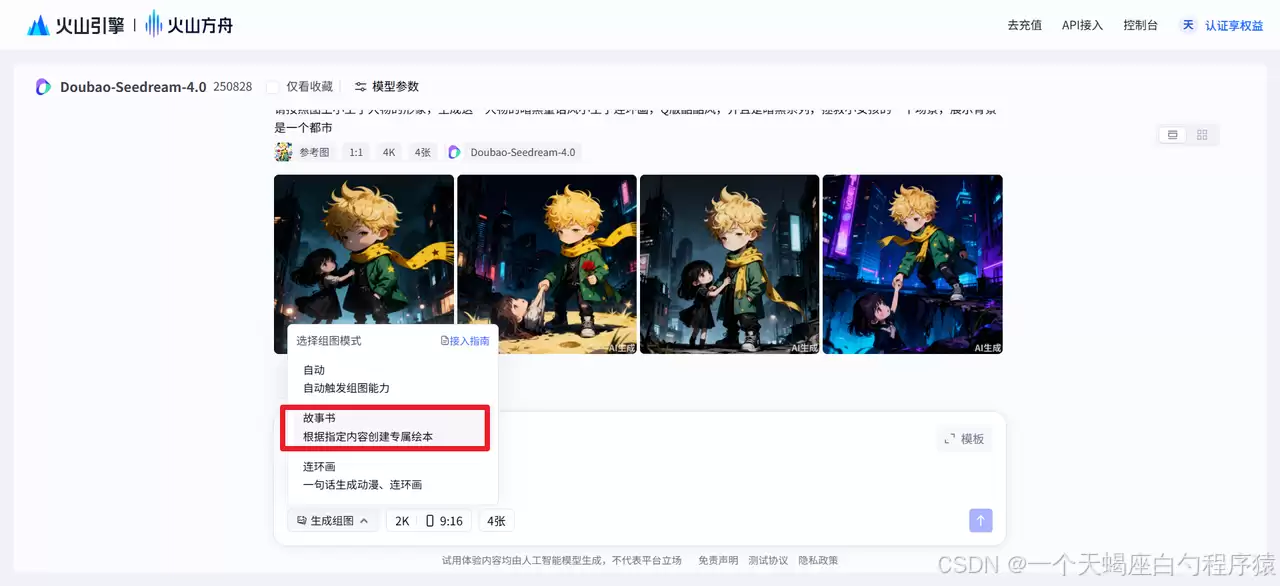Viewport: 1280px width, 586px height.
Task: Open the second generated image
Action: point(547,264)
